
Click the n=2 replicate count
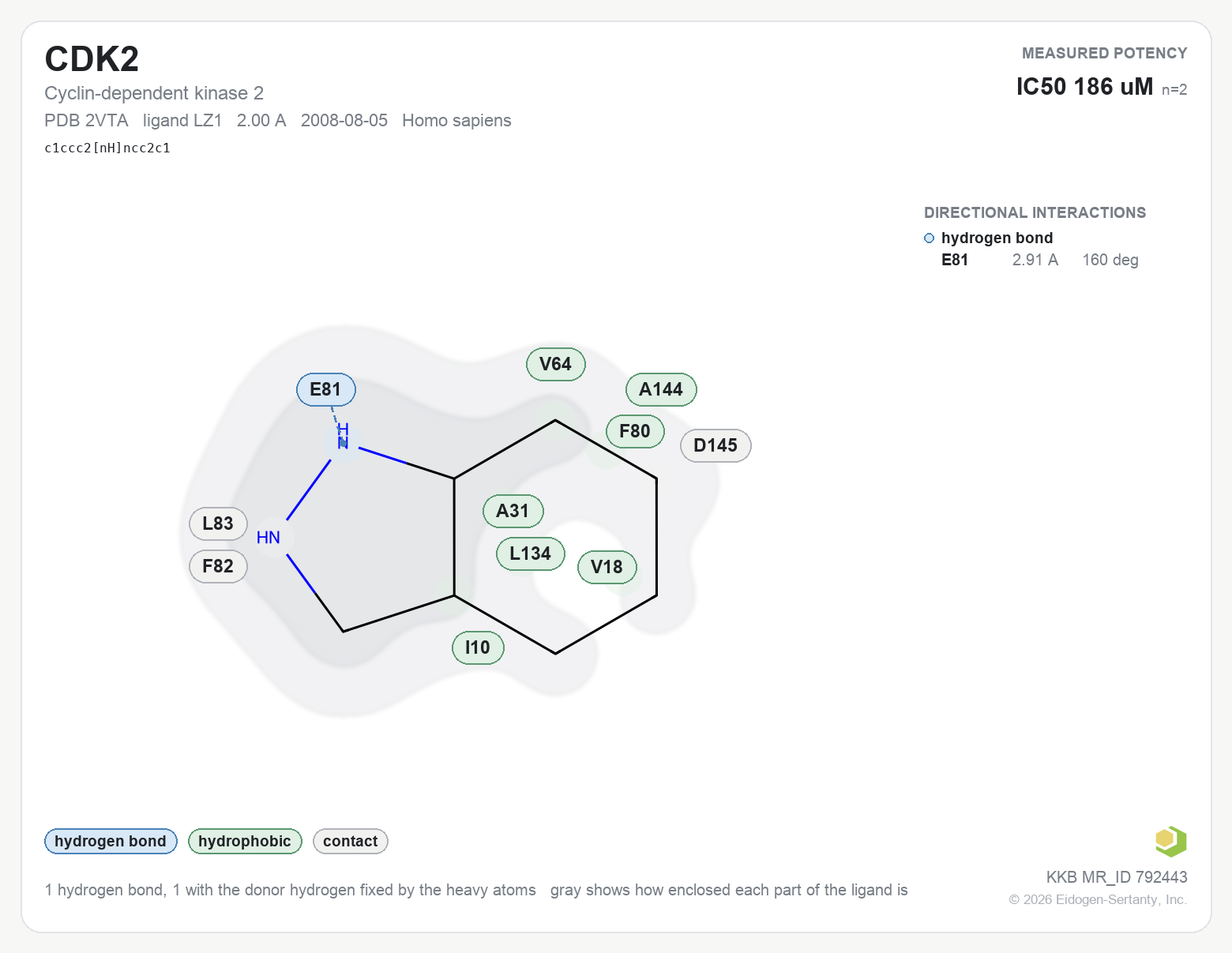coord(1174,90)
